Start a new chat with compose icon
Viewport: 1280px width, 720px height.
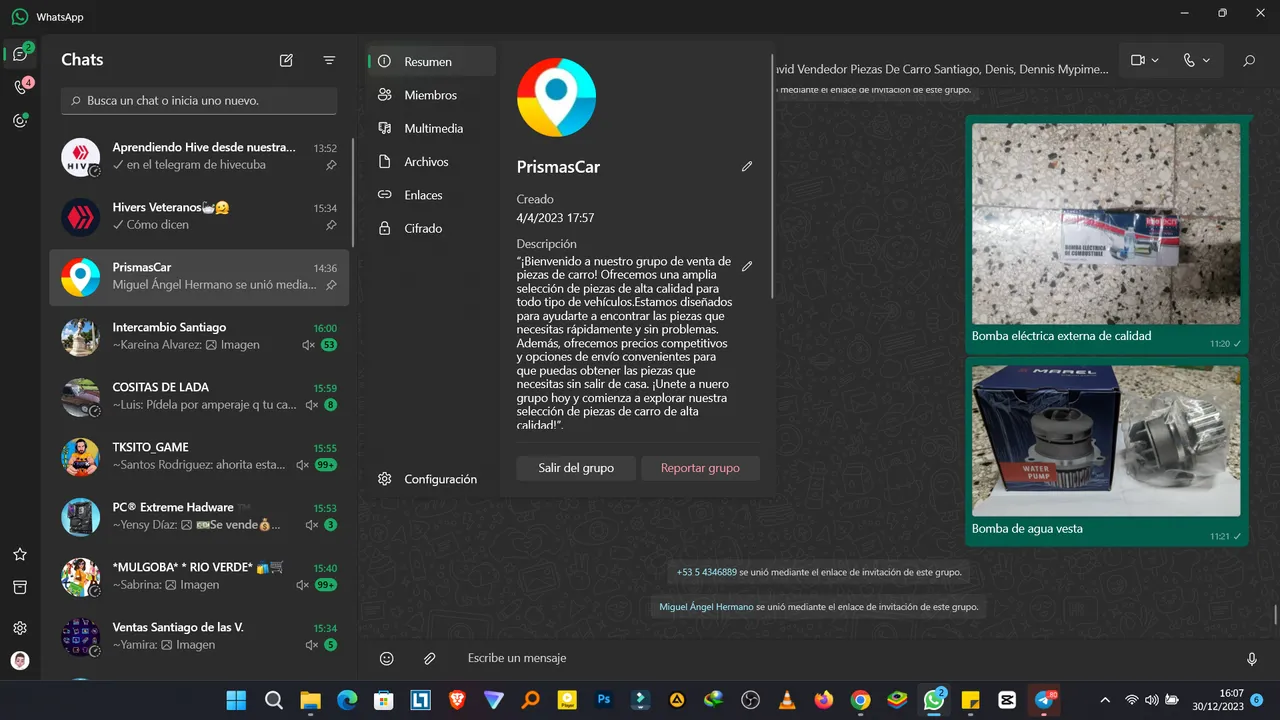(286, 60)
